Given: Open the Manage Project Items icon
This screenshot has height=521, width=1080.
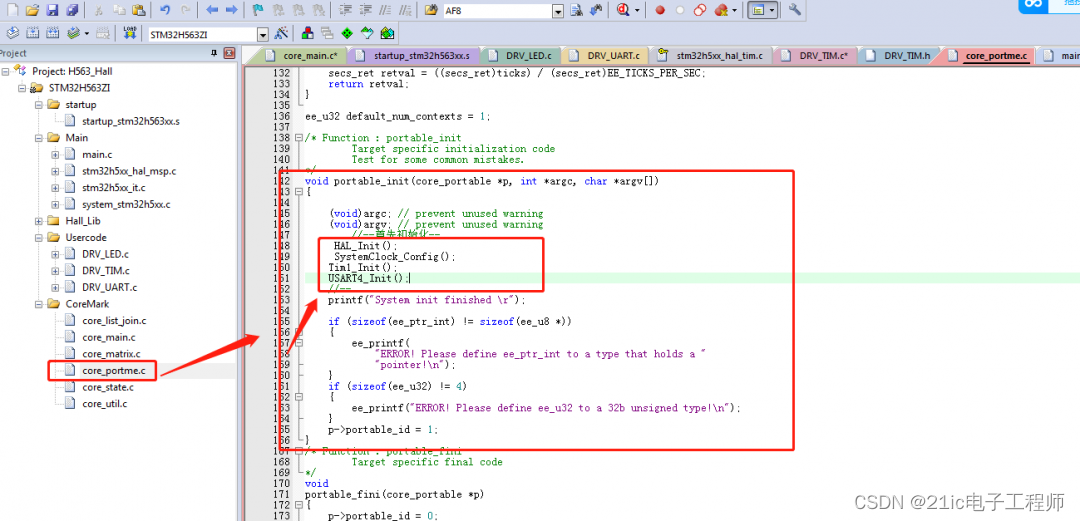Looking at the screenshot, I should [307, 33].
